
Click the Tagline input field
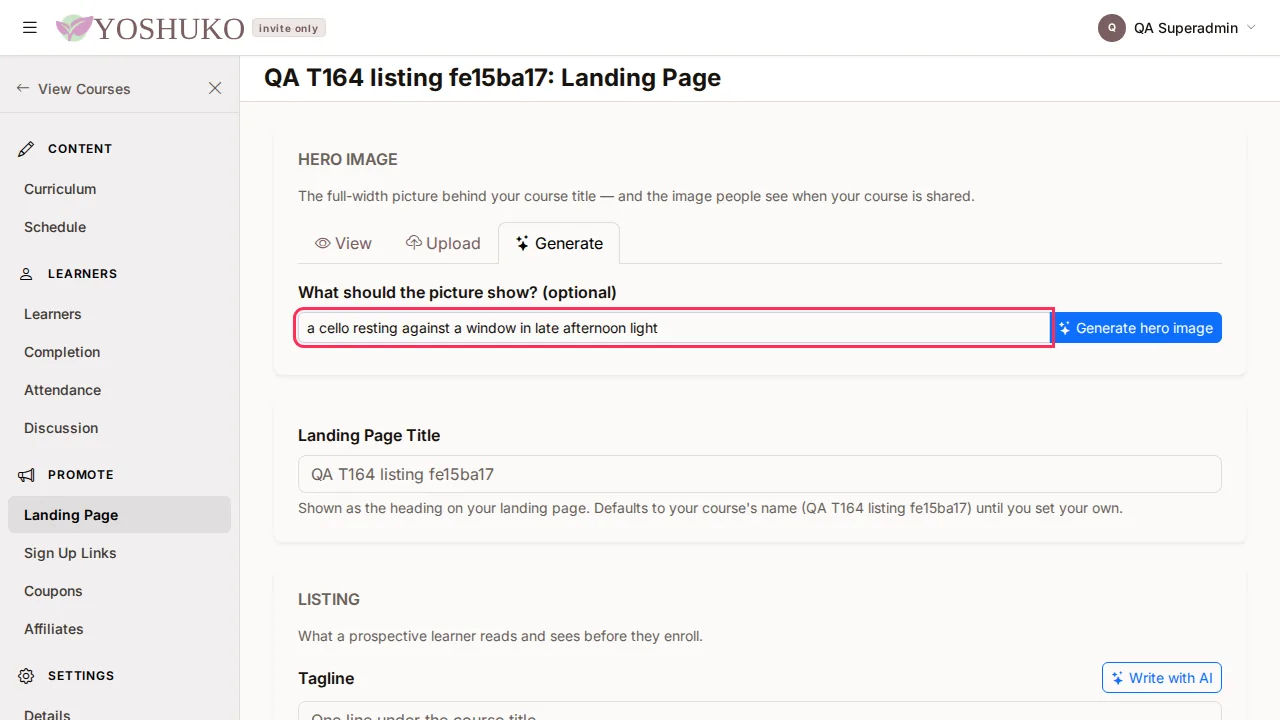click(x=760, y=711)
